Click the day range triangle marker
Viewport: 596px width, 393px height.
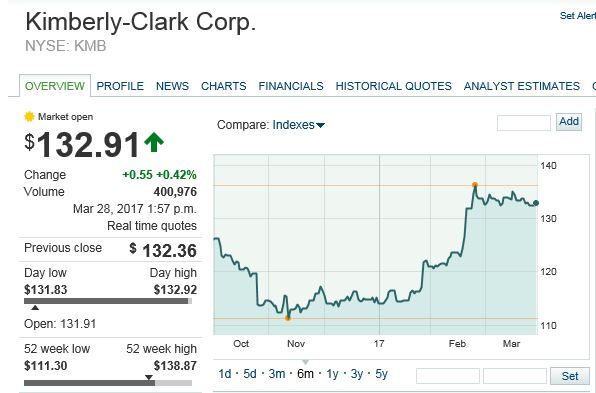click(35, 307)
